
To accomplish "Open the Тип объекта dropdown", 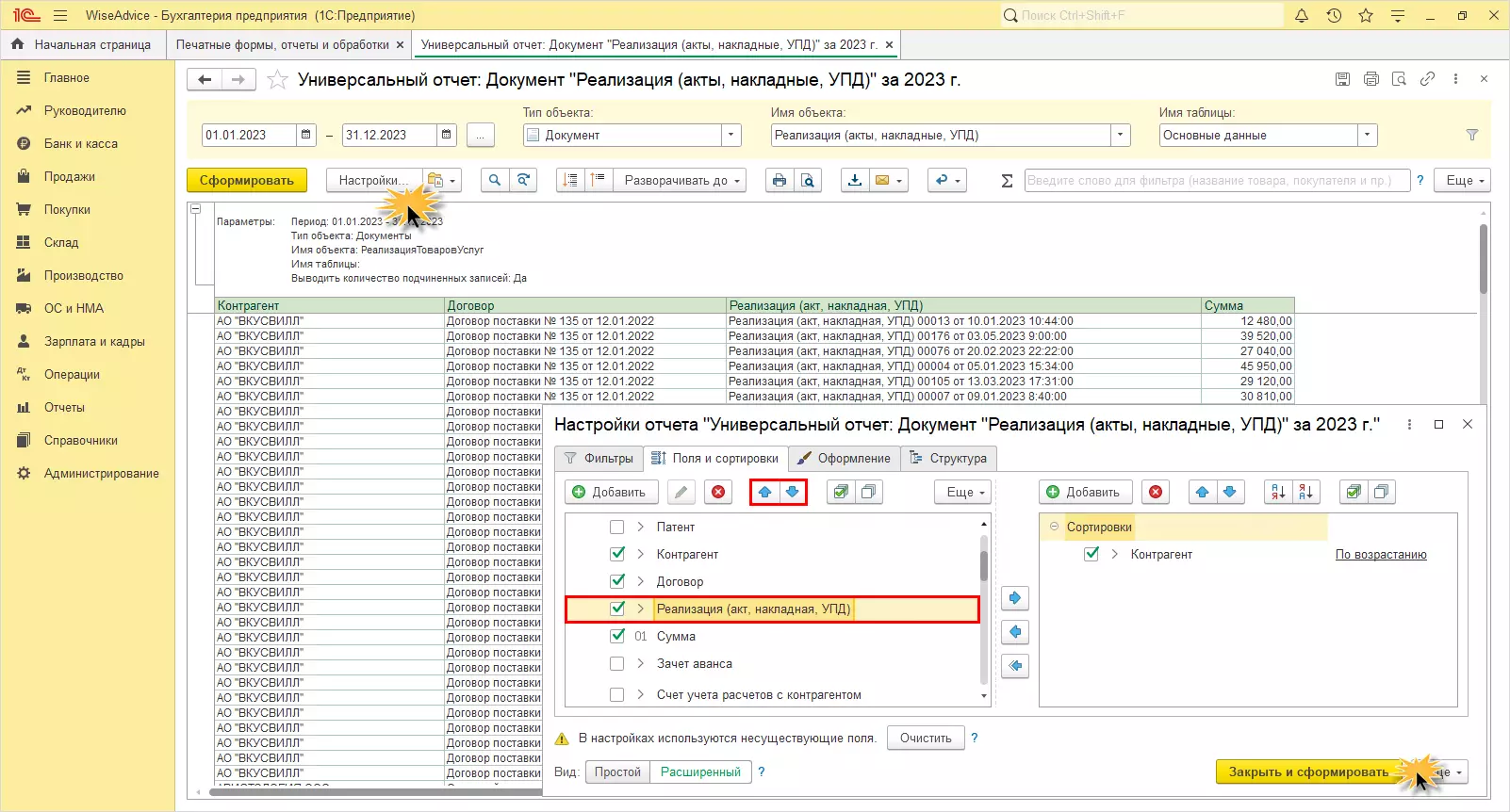I will tap(731, 136).
